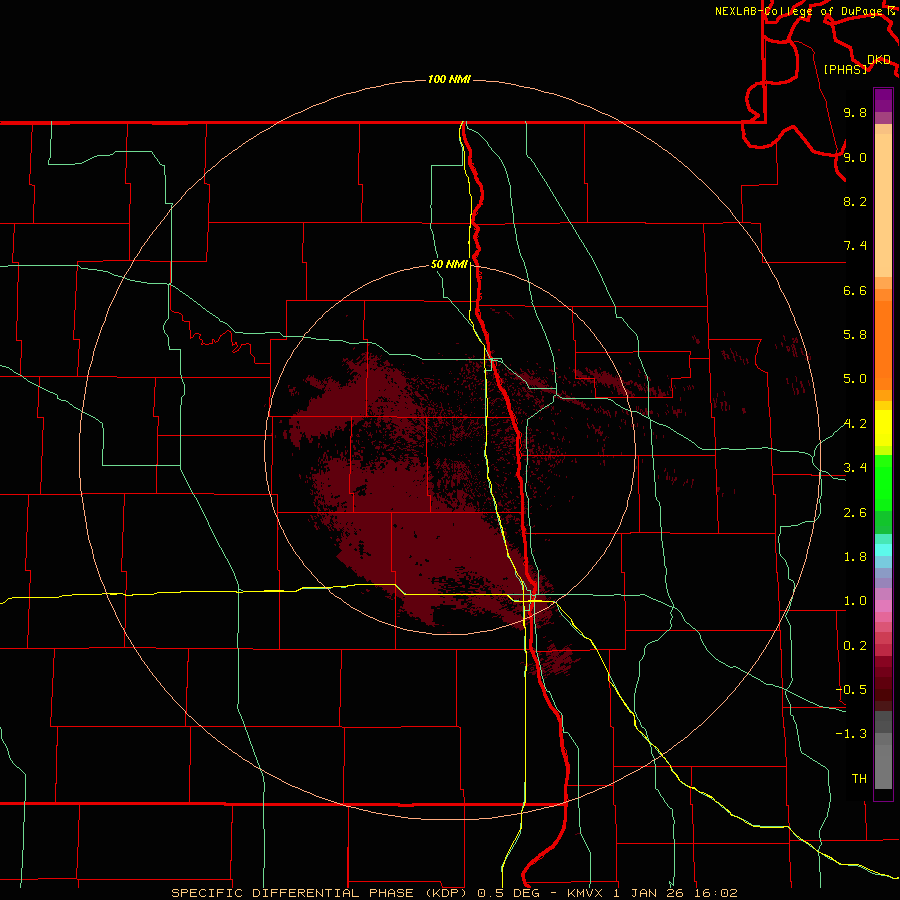Select the 1.0 scale value
The width and height of the screenshot is (900, 900).
click(855, 601)
